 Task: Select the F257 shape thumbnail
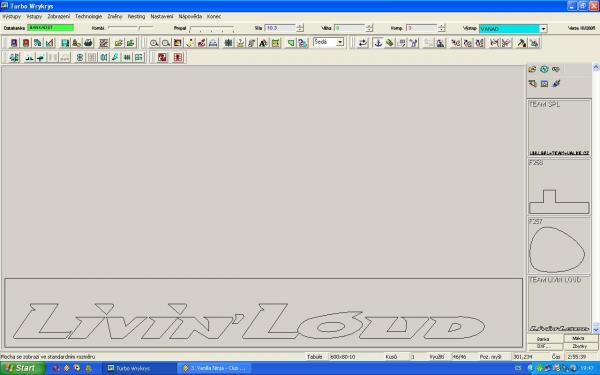click(559, 246)
